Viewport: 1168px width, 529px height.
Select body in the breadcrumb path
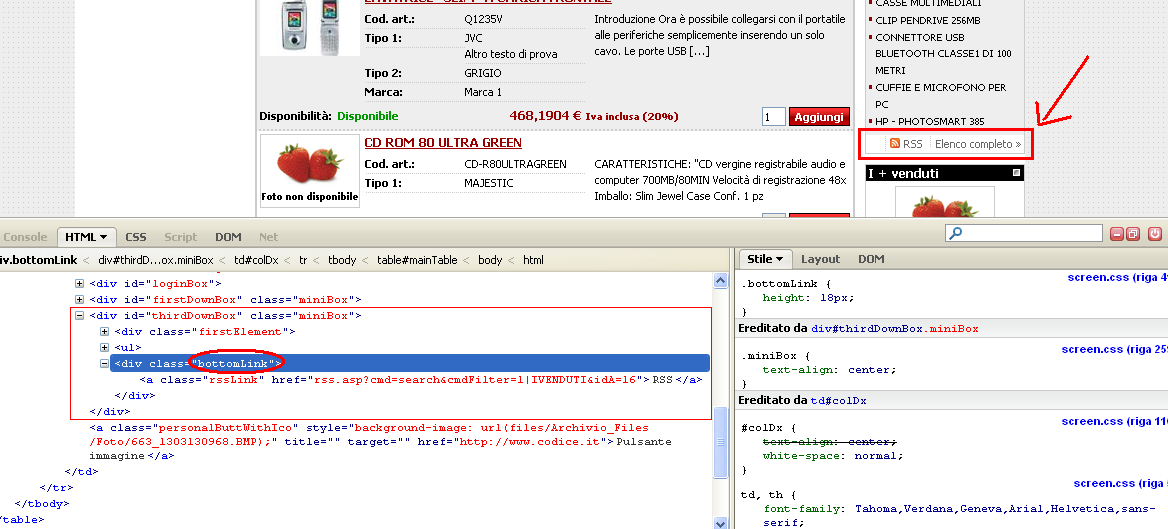490,260
